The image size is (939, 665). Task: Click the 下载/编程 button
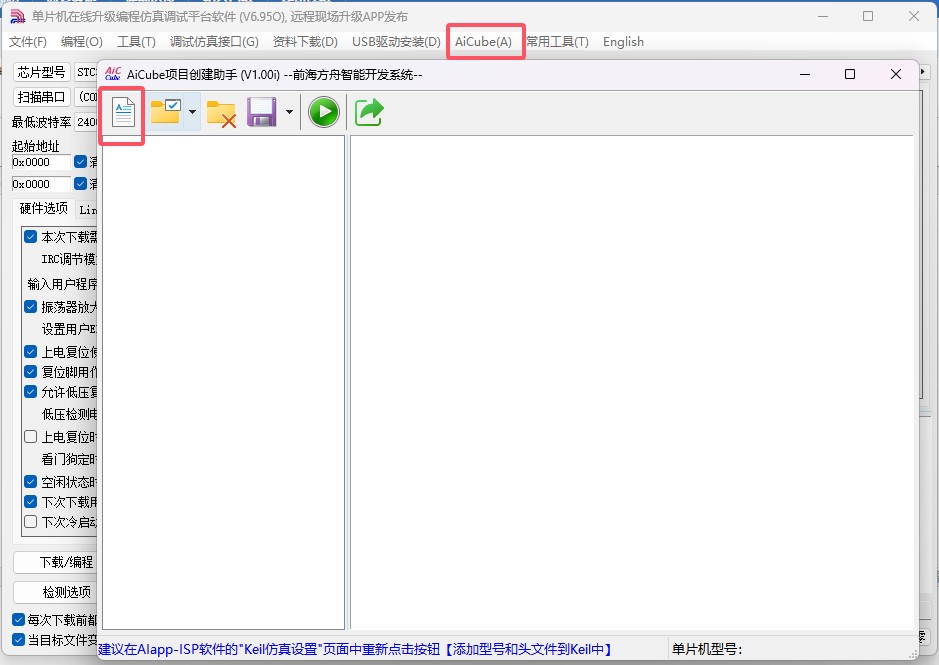[x=55, y=562]
